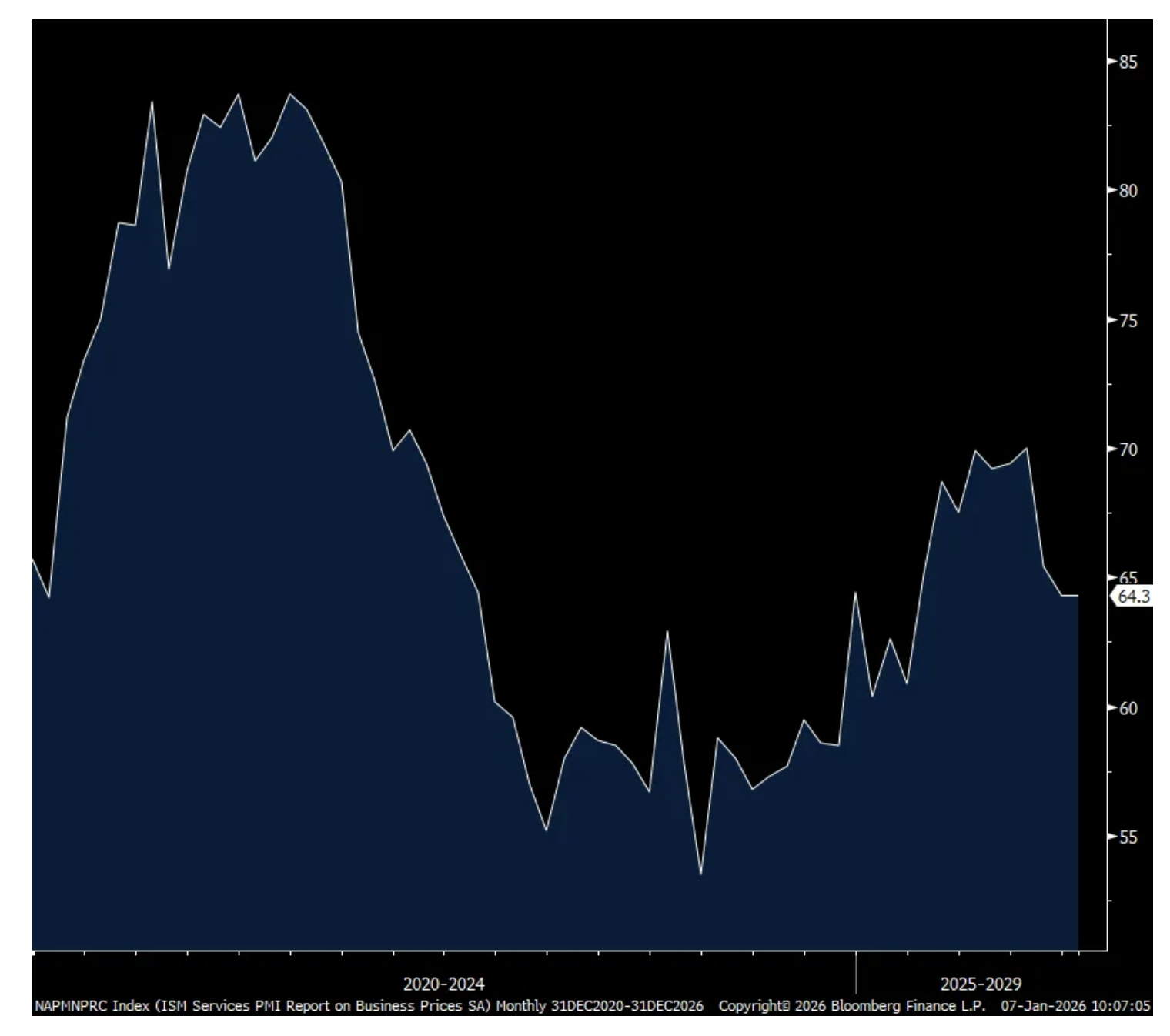
Task: Click the sharp dip near 77 between early peaks
Action: point(169,269)
